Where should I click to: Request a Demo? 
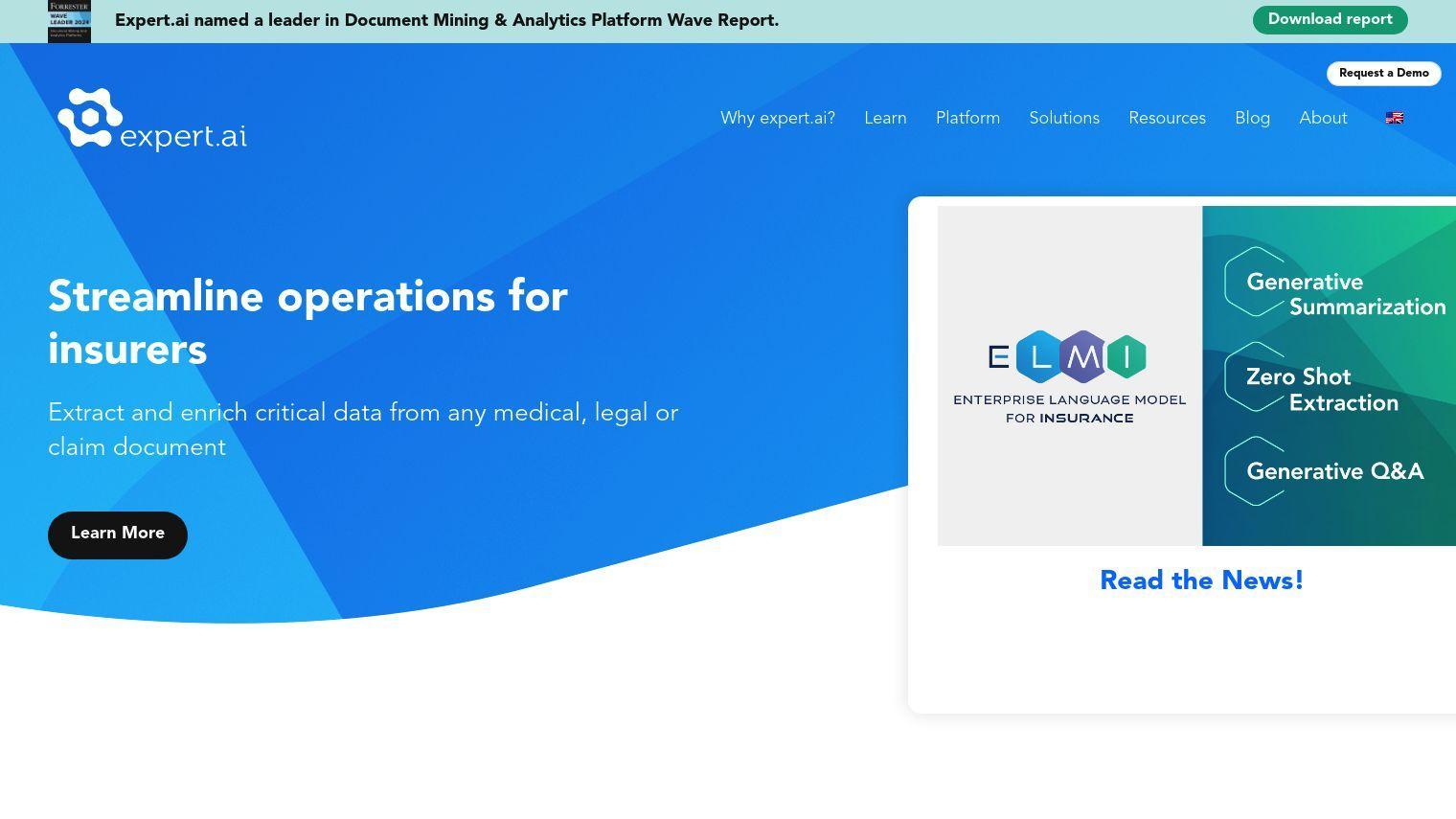1383,74
